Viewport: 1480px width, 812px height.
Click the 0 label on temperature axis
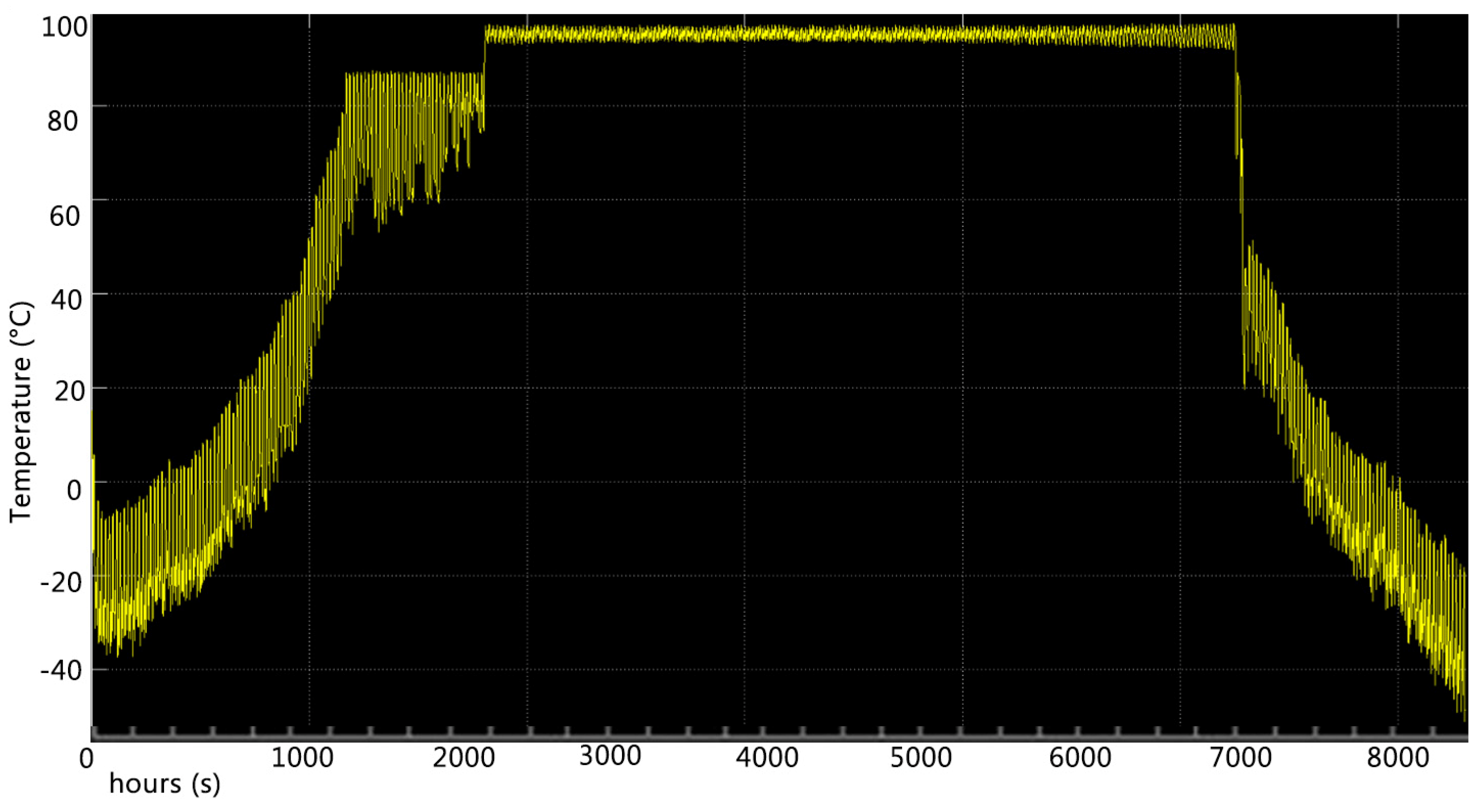(73, 490)
